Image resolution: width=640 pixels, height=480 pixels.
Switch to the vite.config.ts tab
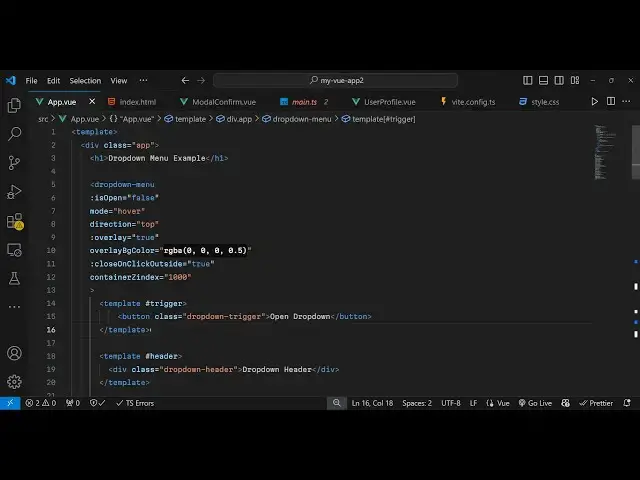coord(468,102)
